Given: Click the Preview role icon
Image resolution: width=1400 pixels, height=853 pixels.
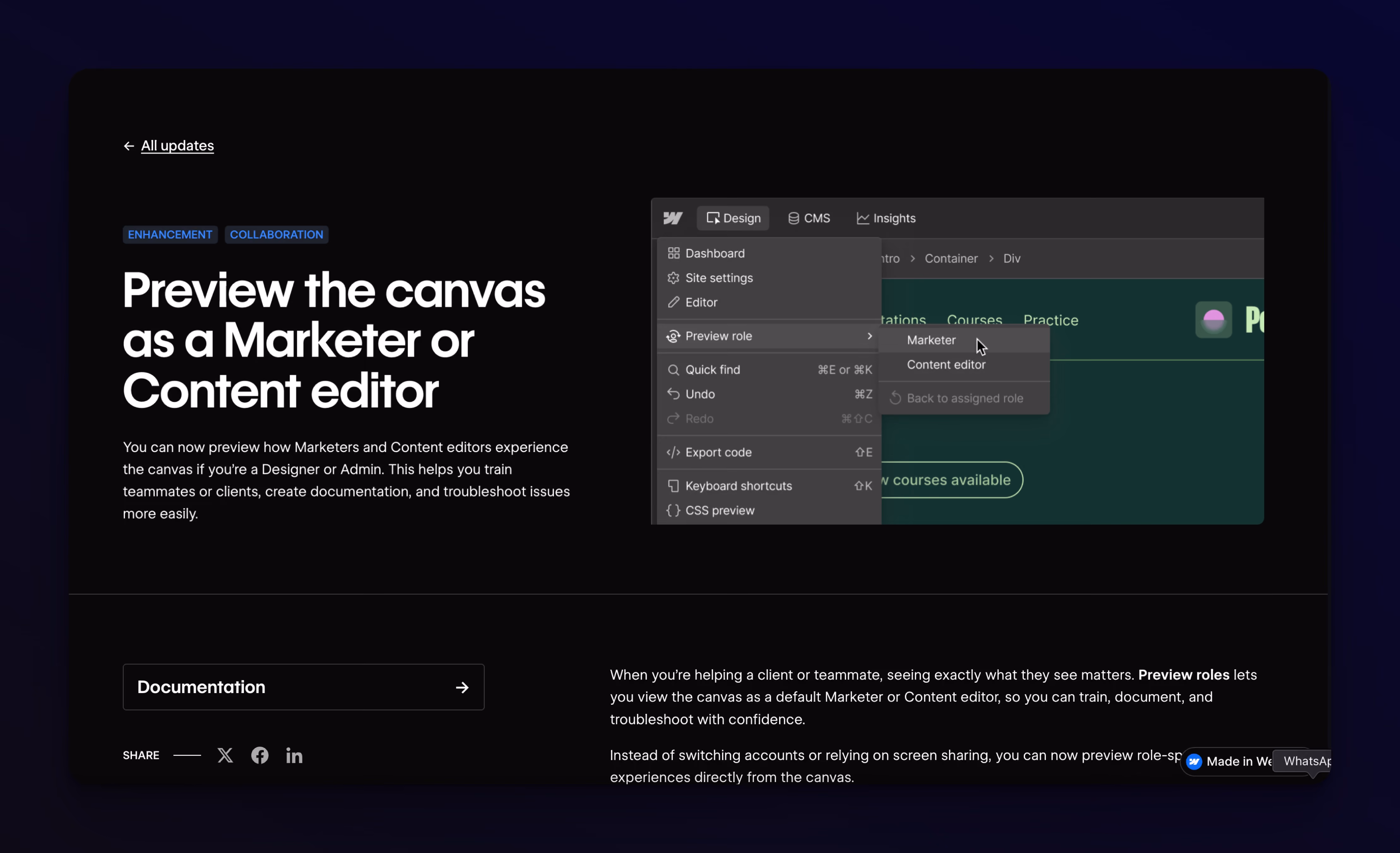Looking at the screenshot, I should pos(673,336).
